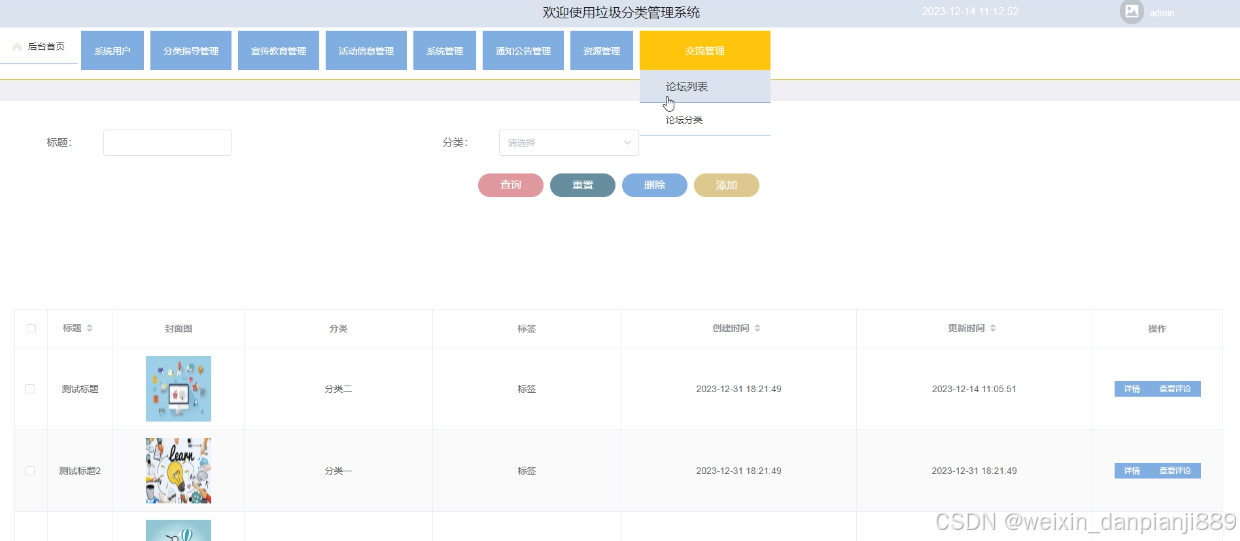
Task: Click the admin username text
Action: click(x=1162, y=13)
